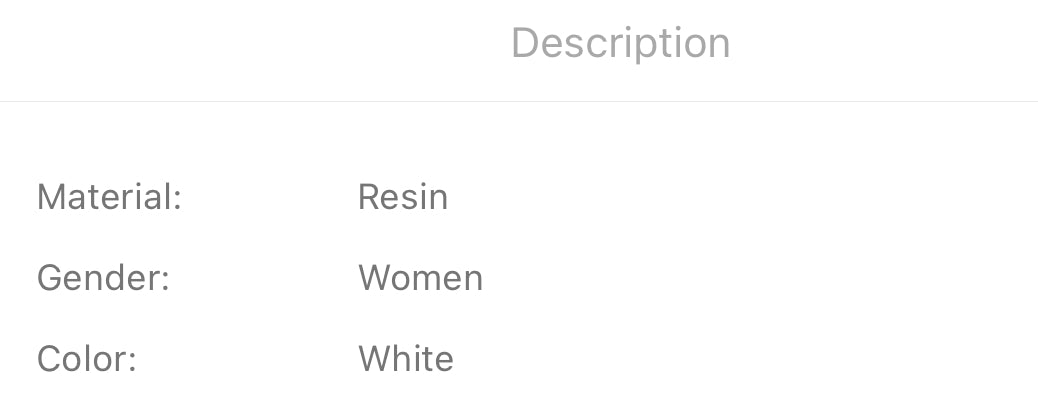Focus the Description section header text
1038x411 pixels.
click(620, 44)
